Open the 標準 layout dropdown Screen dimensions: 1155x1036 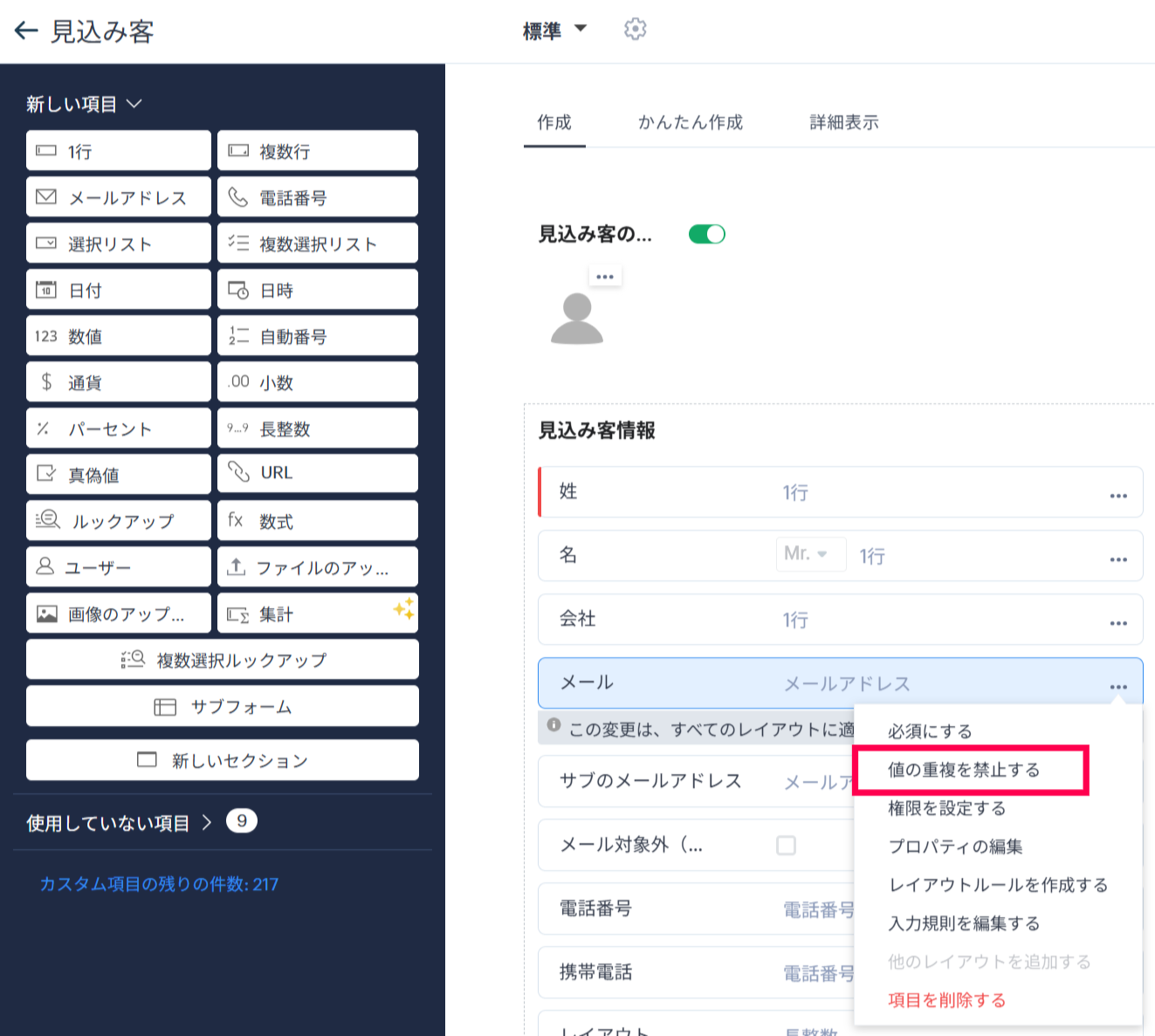554,31
